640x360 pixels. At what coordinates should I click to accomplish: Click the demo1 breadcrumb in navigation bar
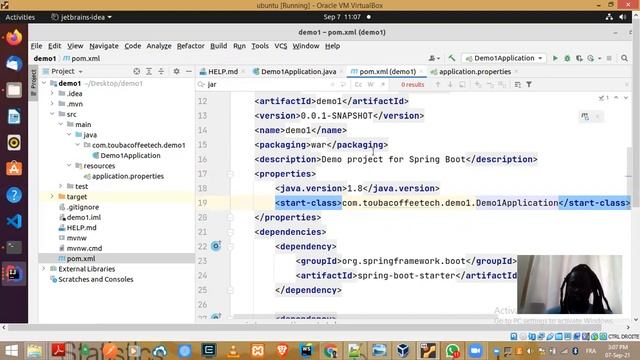[x=45, y=58]
